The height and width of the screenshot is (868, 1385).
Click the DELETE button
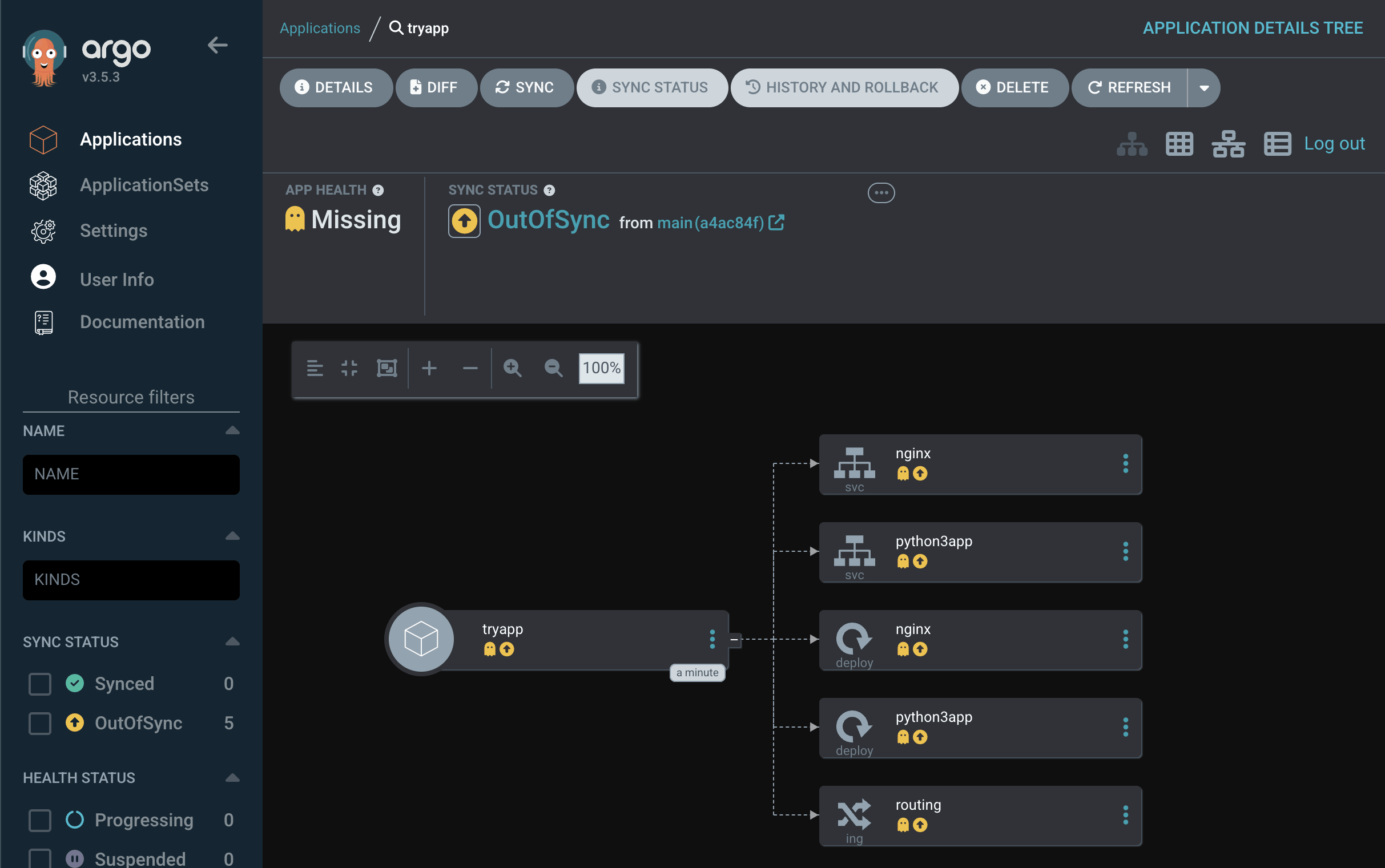(1014, 88)
